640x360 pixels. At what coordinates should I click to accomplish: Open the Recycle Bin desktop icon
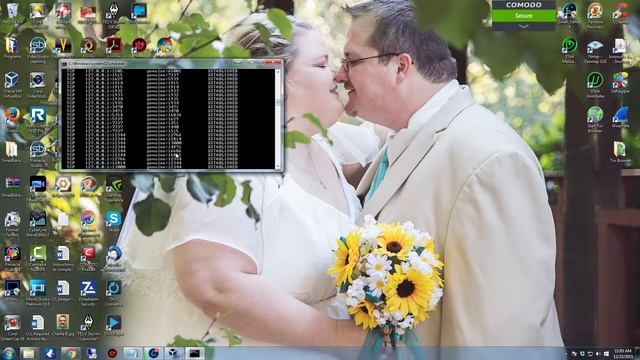[x=12, y=11]
